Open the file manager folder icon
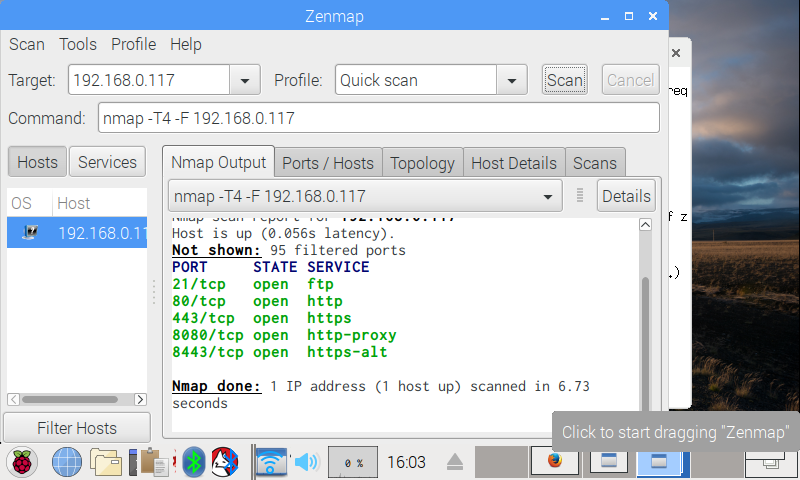The image size is (800, 480). [x=106, y=462]
